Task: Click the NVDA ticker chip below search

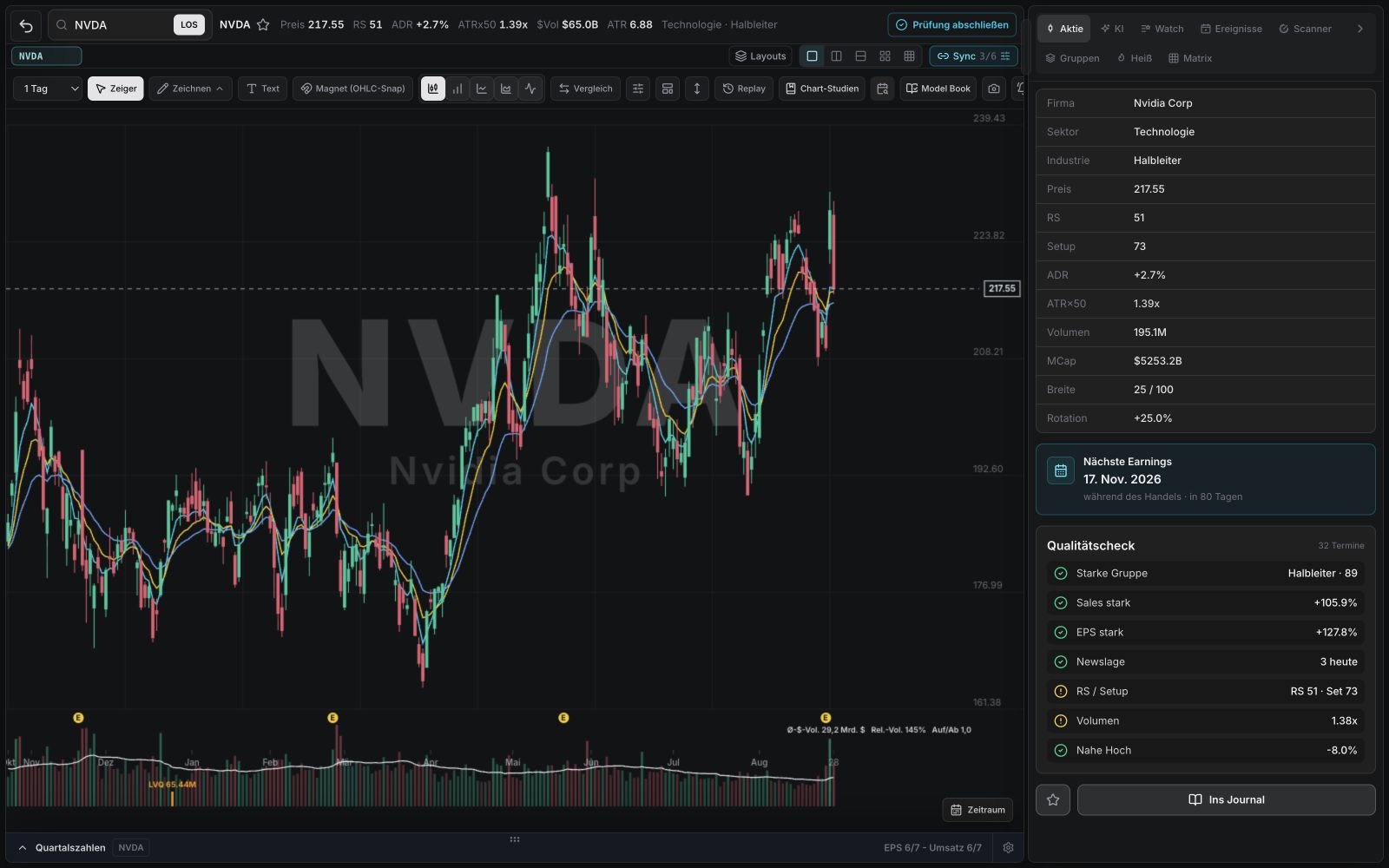Action: pos(47,56)
